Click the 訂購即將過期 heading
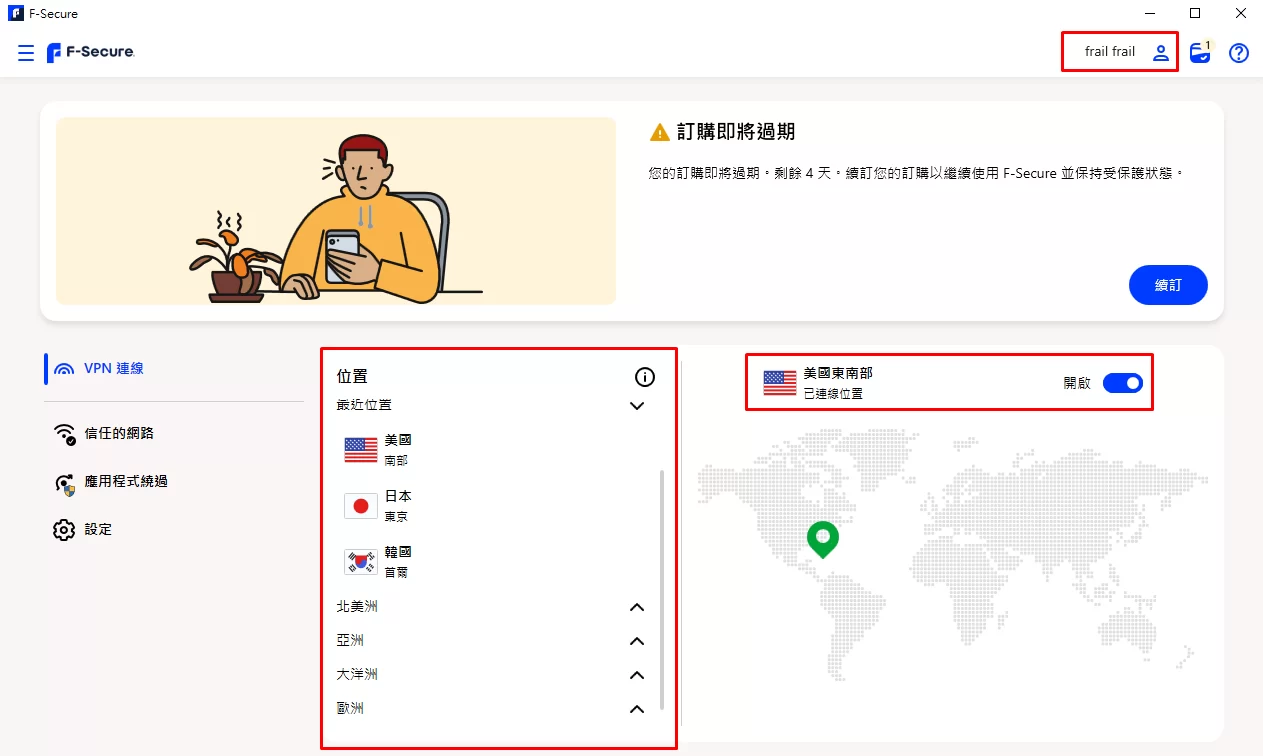The image size is (1263, 756). 736,132
